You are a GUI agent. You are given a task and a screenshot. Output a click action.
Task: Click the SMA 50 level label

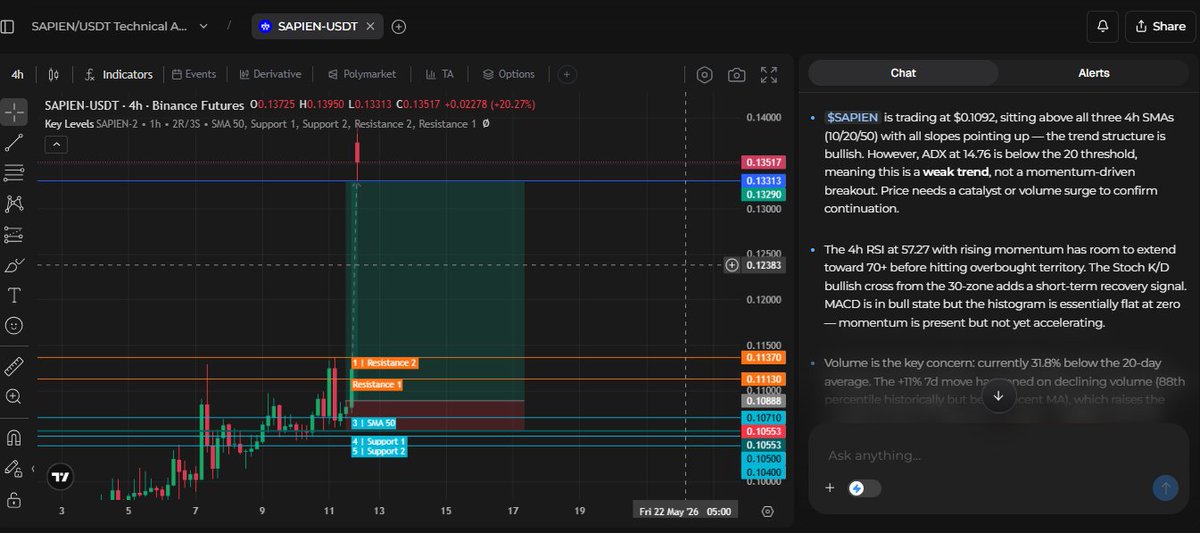[x=374, y=423]
